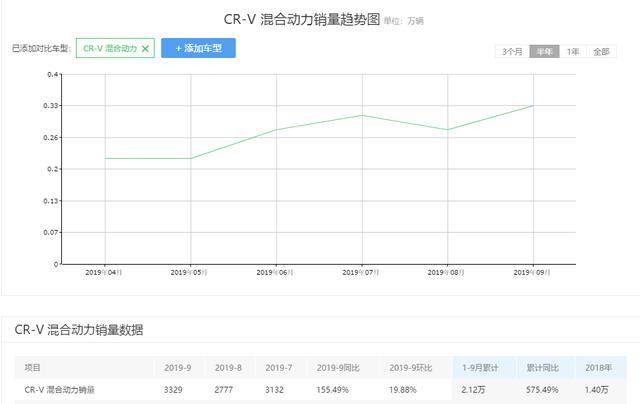Click the 2019-9 table column header
This screenshot has height=404, width=640.
pyautogui.click(x=178, y=368)
